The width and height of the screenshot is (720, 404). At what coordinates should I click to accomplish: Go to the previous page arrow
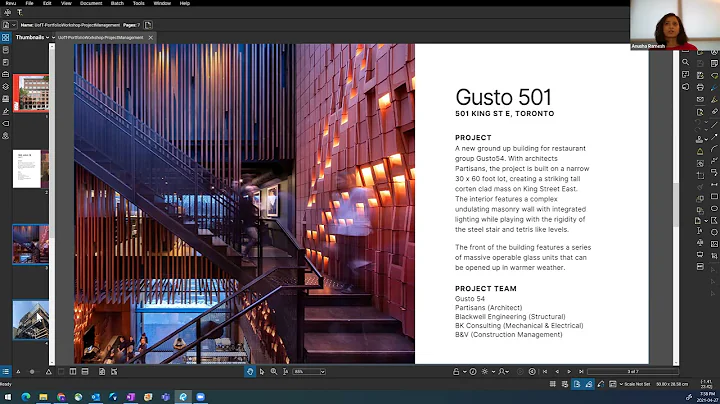[x=557, y=371]
